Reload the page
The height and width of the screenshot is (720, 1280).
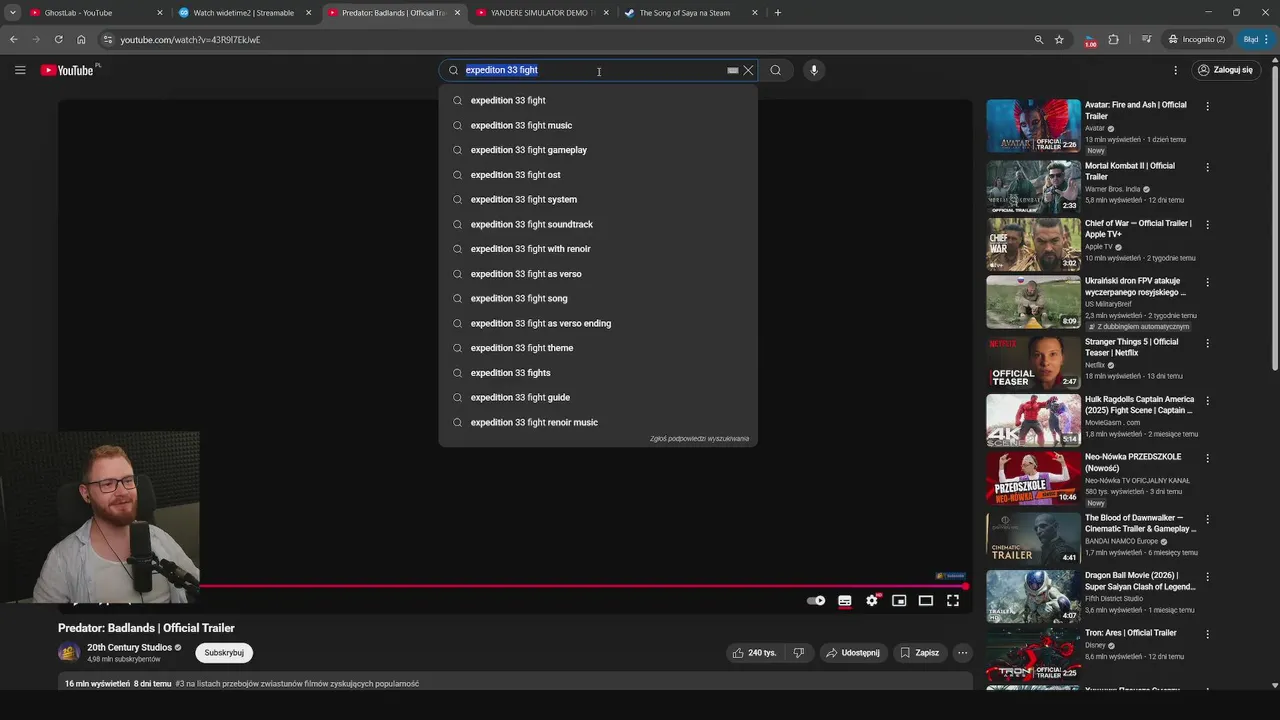(58, 39)
